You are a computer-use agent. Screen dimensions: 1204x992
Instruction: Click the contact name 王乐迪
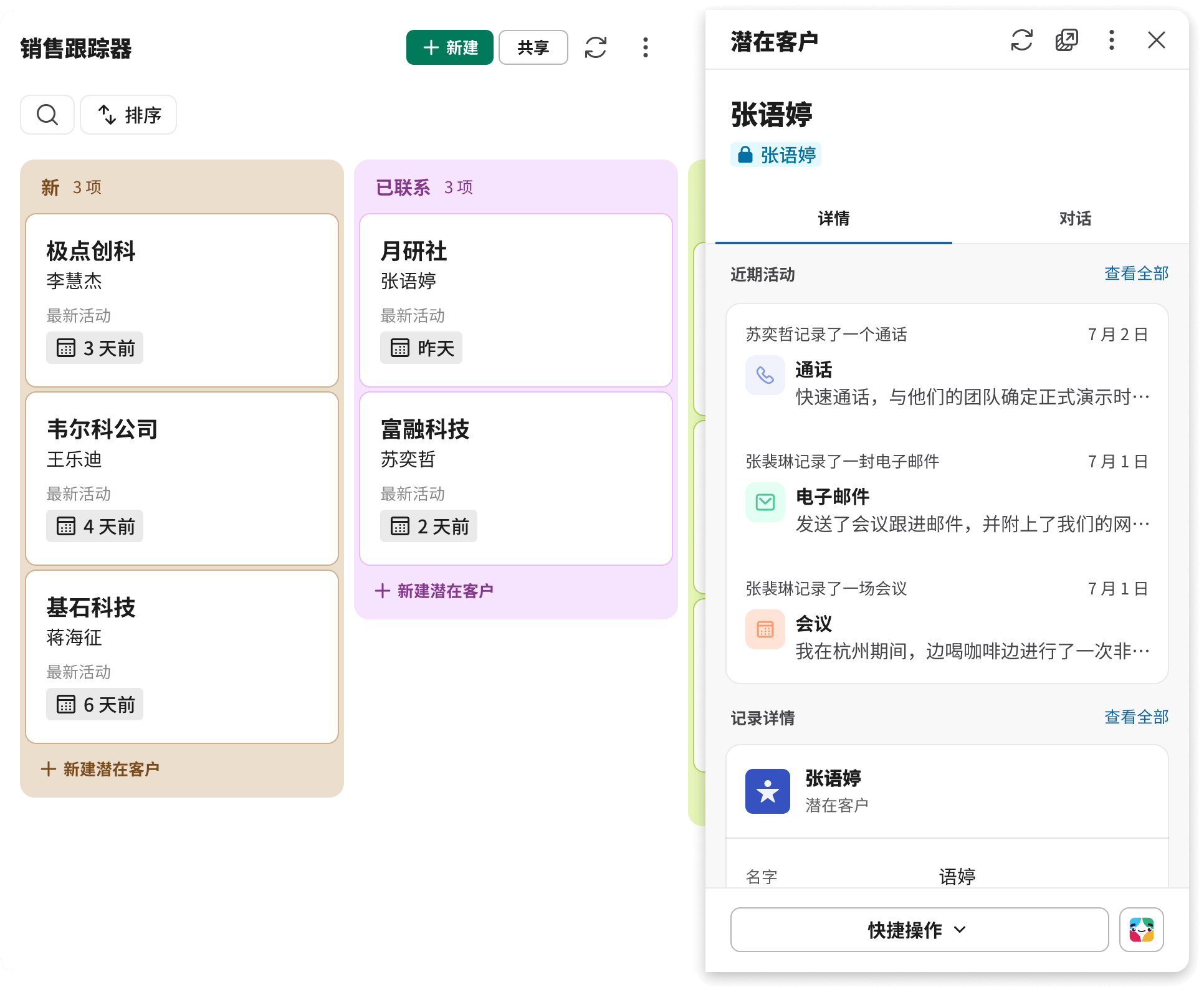pos(74,459)
